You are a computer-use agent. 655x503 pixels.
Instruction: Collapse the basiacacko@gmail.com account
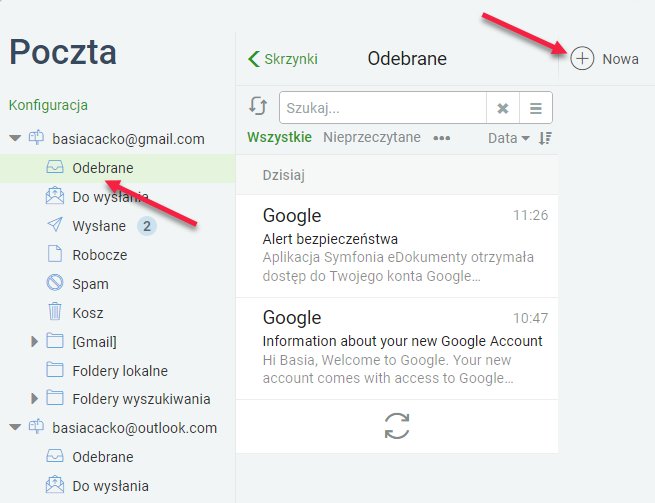click(15, 138)
